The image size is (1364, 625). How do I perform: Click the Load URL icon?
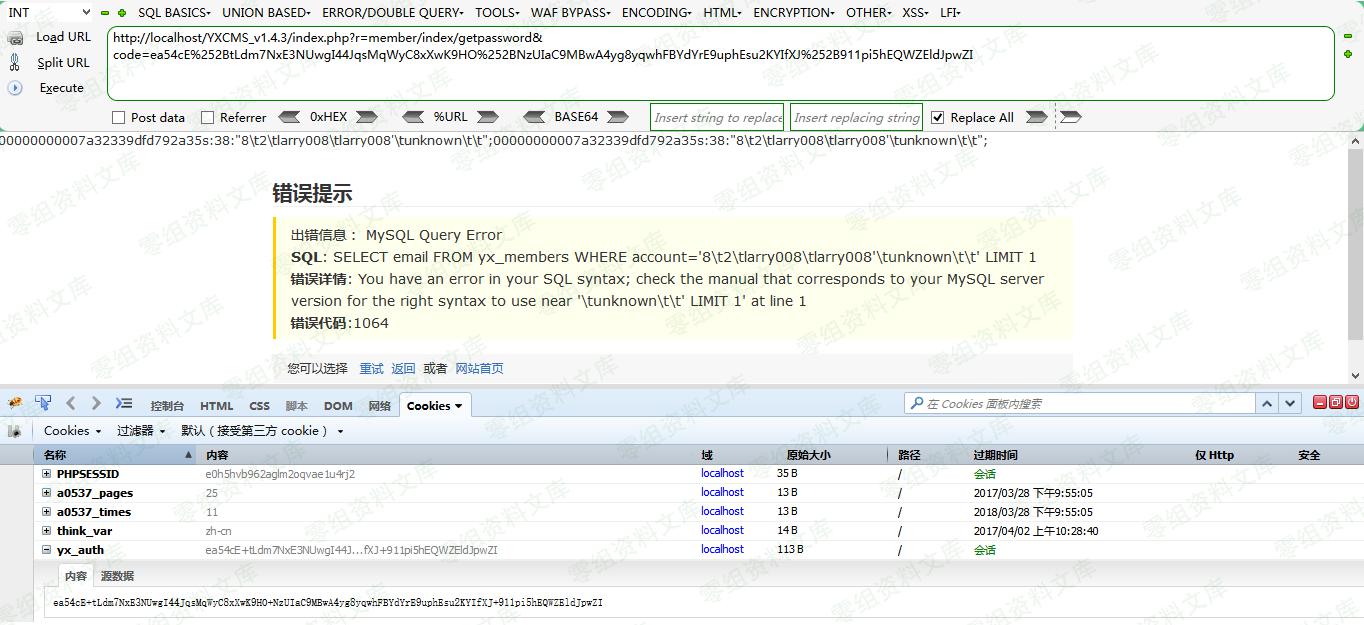coord(15,38)
